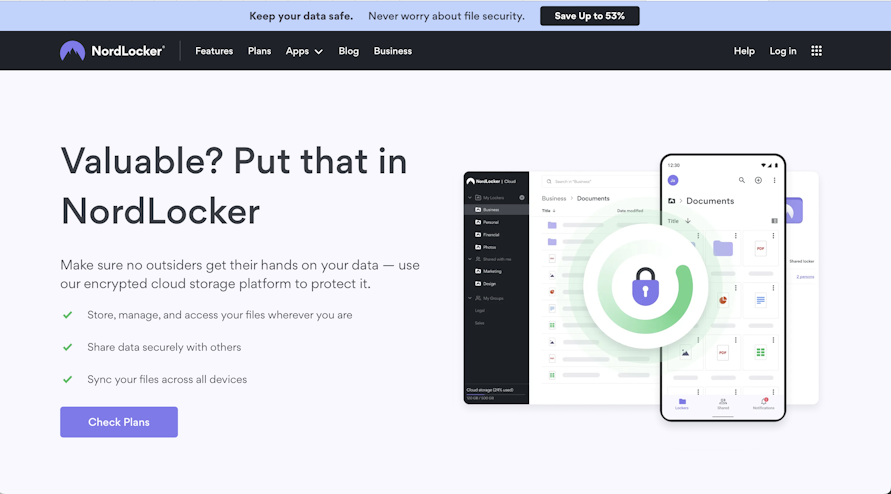Open the Notifications tab on the phone

(x=763, y=404)
